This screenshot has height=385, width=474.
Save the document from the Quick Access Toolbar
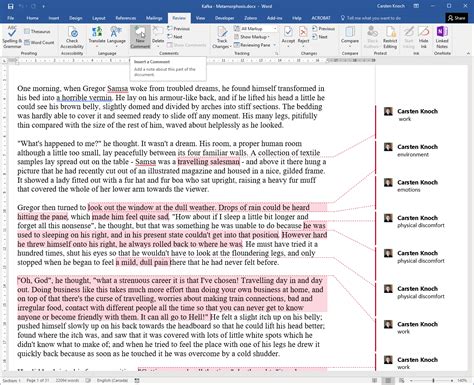point(10,6)
